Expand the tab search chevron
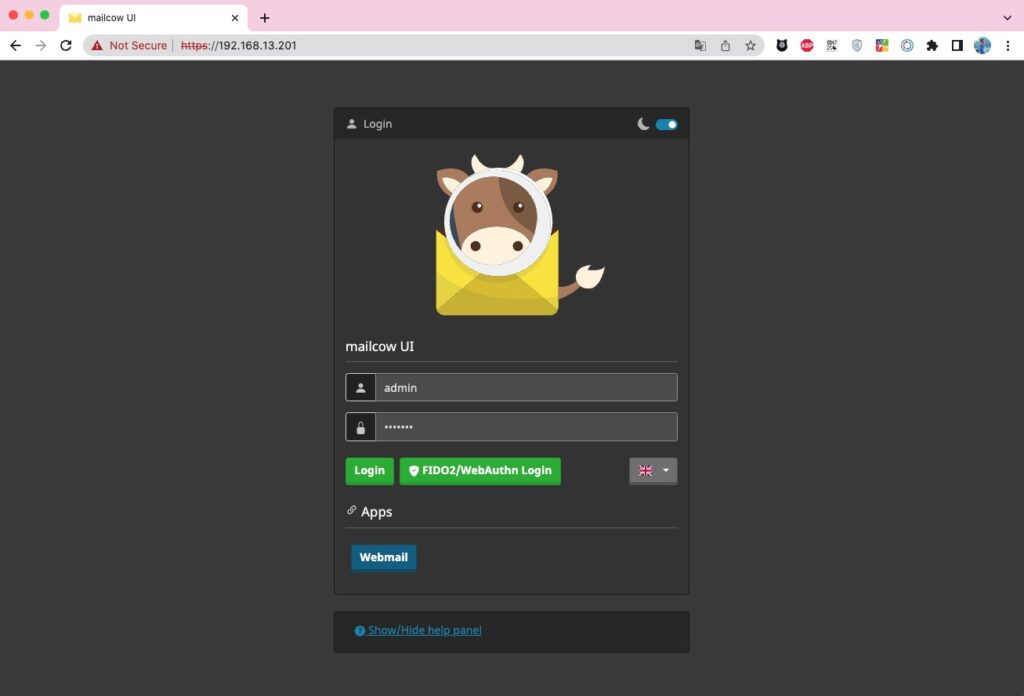This screenshot has height=696, width=1024. (x=1007, y=18)
